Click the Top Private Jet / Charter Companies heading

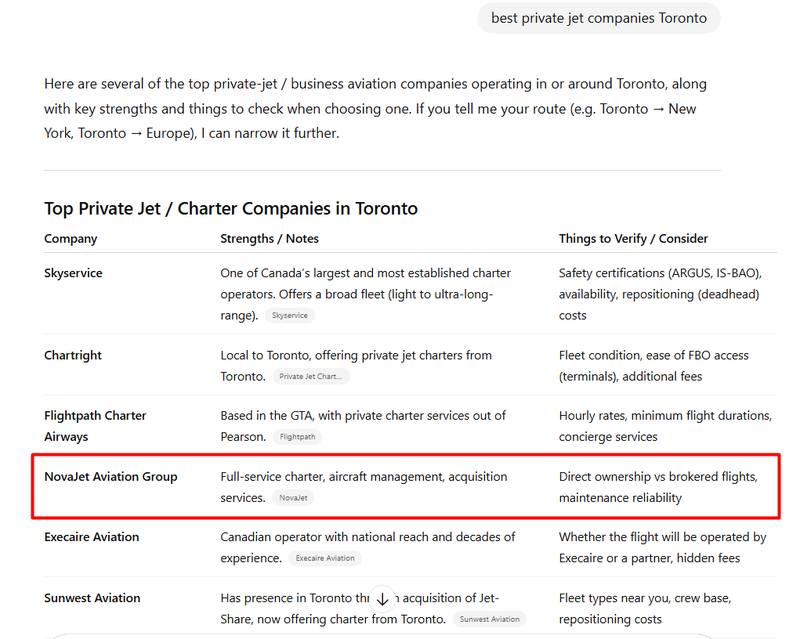tap(231, 209)
